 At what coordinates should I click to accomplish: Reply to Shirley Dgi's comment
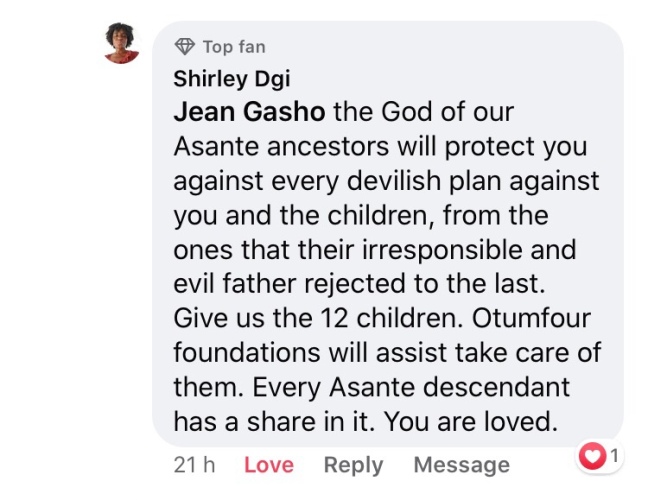pyautogui.click(x=353, y=465)
